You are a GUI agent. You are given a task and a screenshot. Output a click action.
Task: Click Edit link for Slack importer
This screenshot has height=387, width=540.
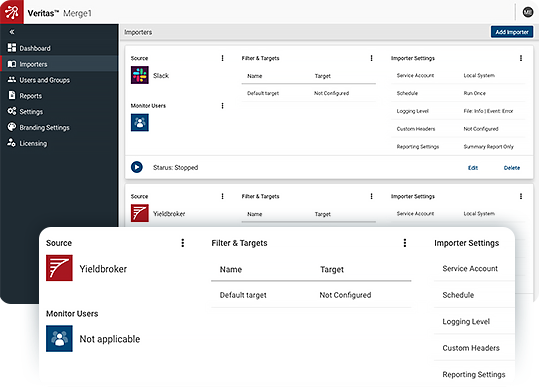[x=473, y=168]
